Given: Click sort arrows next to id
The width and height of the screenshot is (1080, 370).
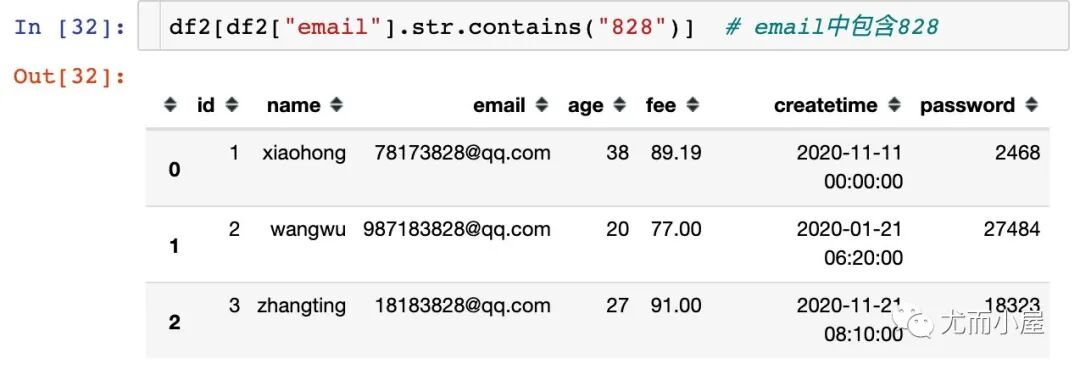Looking at the screenshot, I should pos(232,105).
